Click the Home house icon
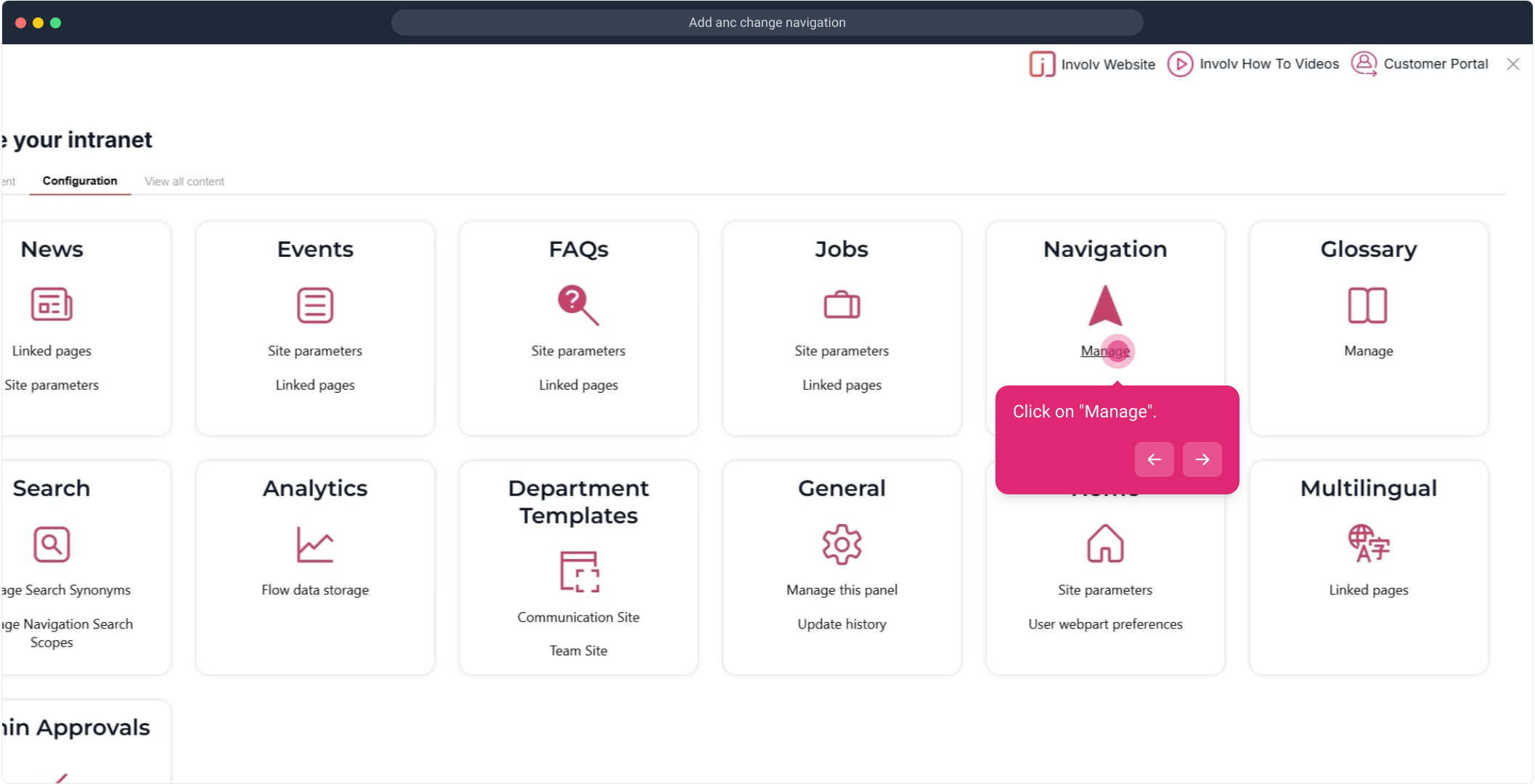This screenshot has width=1535, height=784. pyautogui.click(x=1105, y=544)
